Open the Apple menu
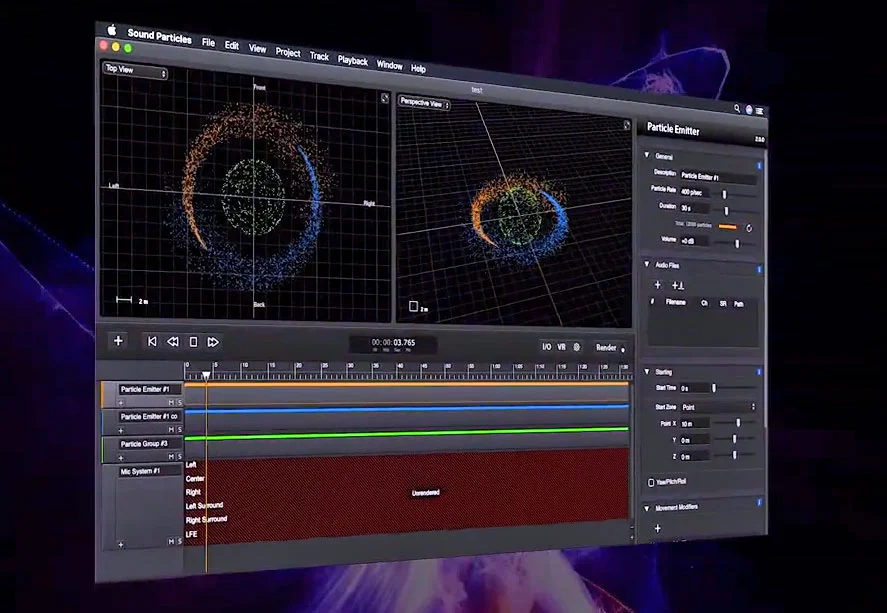887x613 pixels. pyautogui.click(x=111, y=29)
